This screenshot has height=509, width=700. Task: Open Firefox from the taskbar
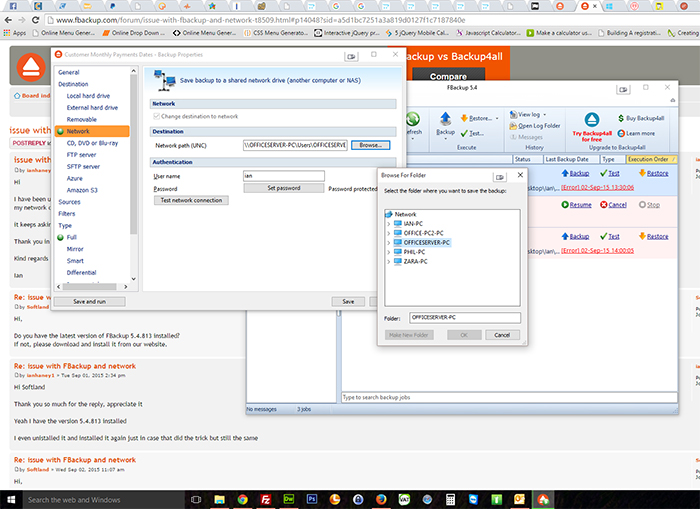point(381,499)
